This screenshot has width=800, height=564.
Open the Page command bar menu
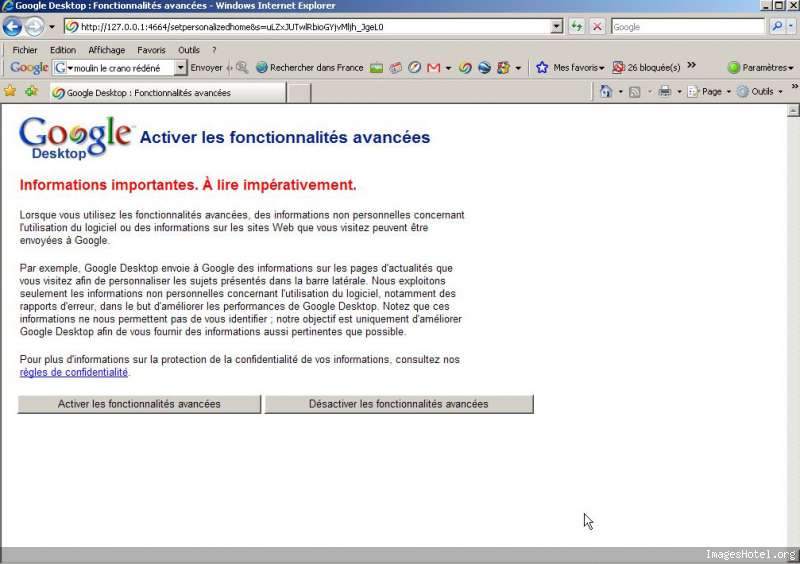point(709,92)
